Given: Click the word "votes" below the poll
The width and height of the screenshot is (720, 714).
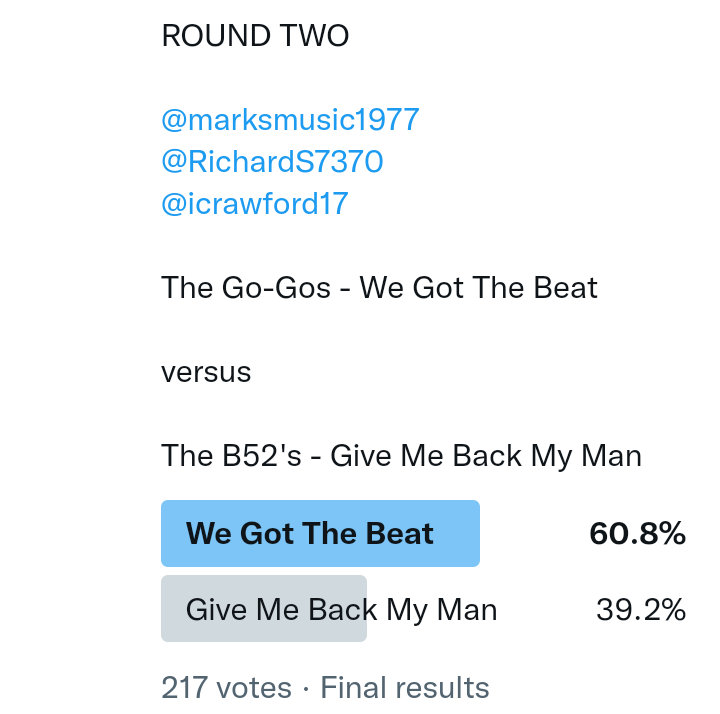Looking at the screenshot, I should (253, 688).
